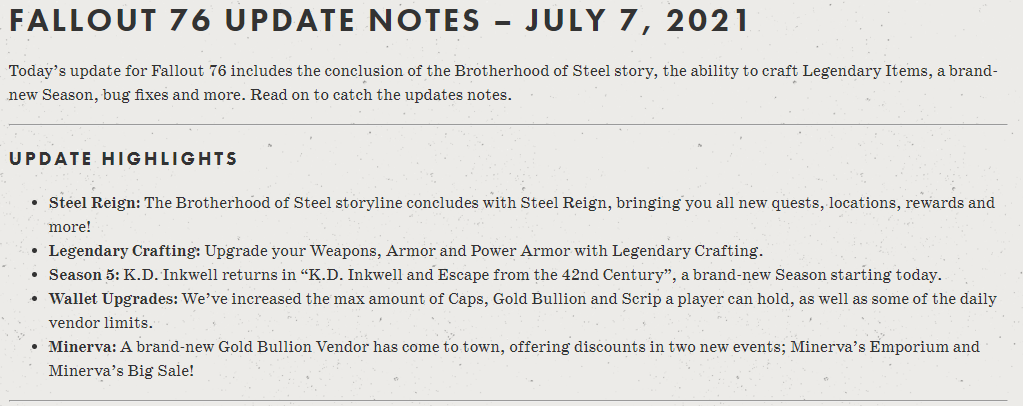1023x406 pixels.
Task: Click the bullet before Steel Reign
Action: [34, 203]
